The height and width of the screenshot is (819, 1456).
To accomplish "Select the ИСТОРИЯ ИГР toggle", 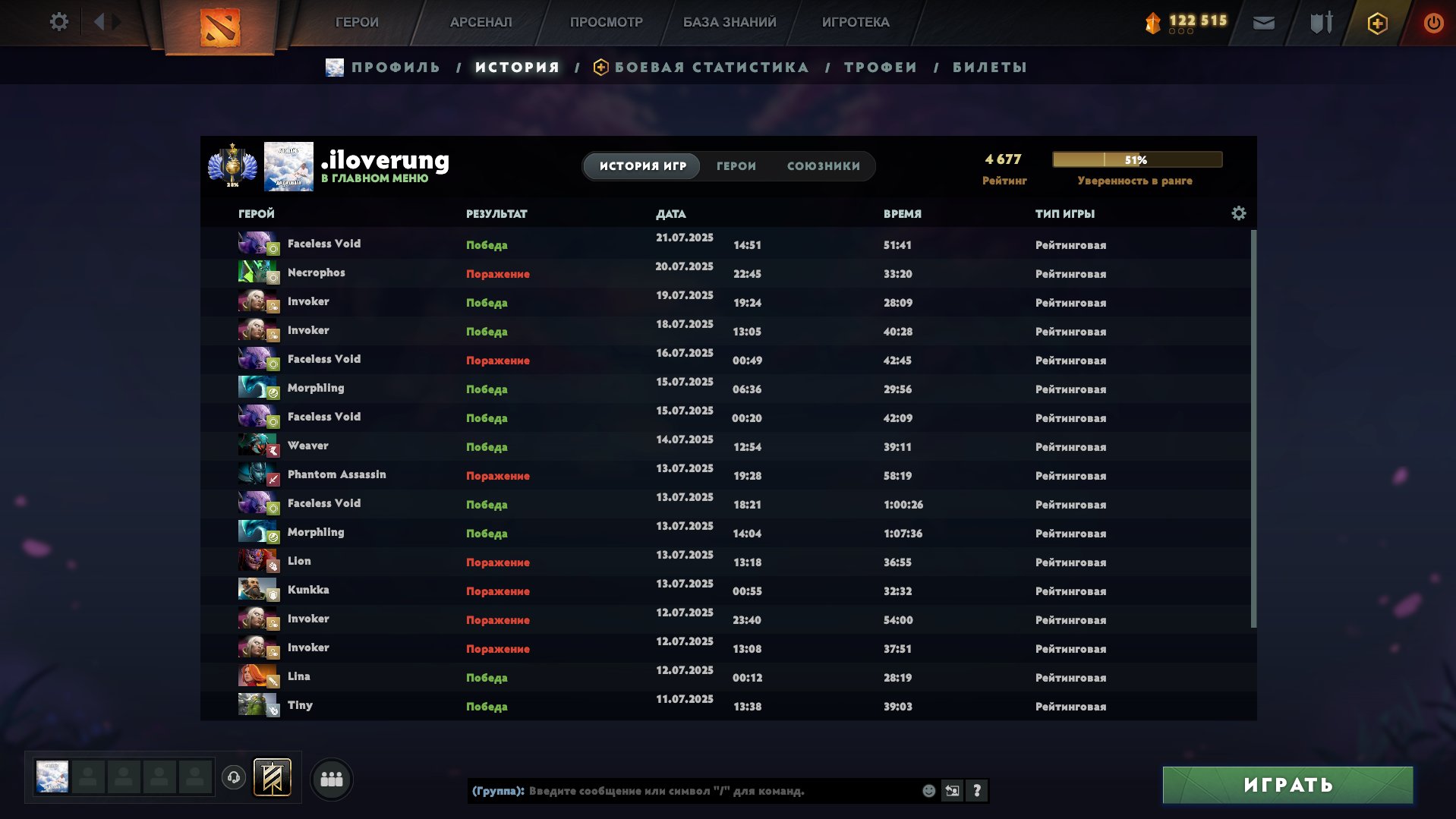I will pyautogui.click(x=642, y=165).
